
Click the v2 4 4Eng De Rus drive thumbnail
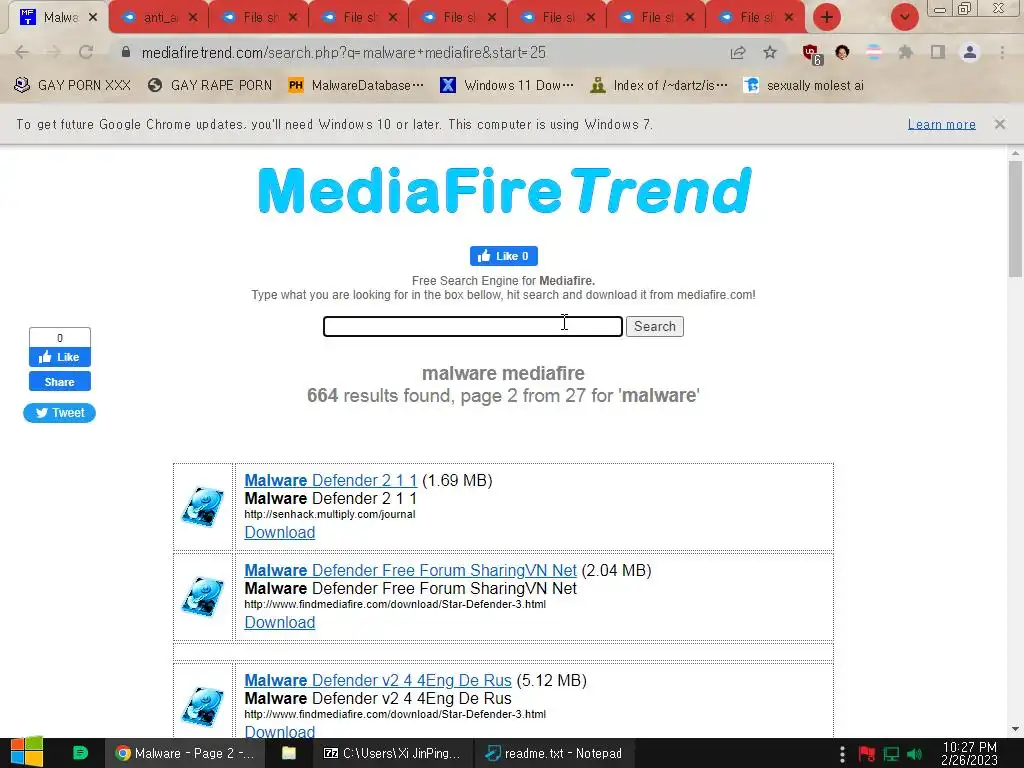[x=203, y=707]
